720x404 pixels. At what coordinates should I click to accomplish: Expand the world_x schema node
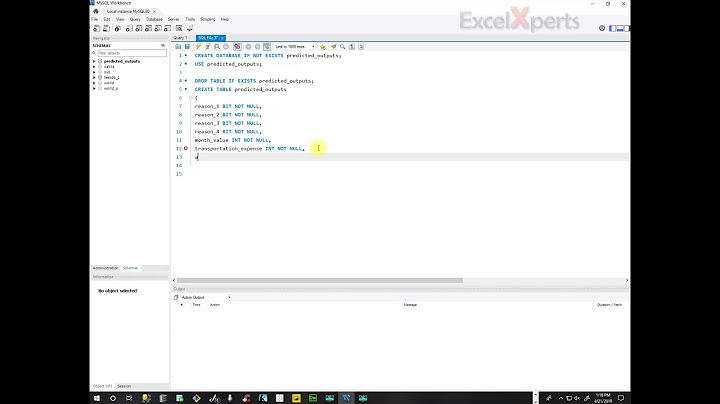click(94, 89)
